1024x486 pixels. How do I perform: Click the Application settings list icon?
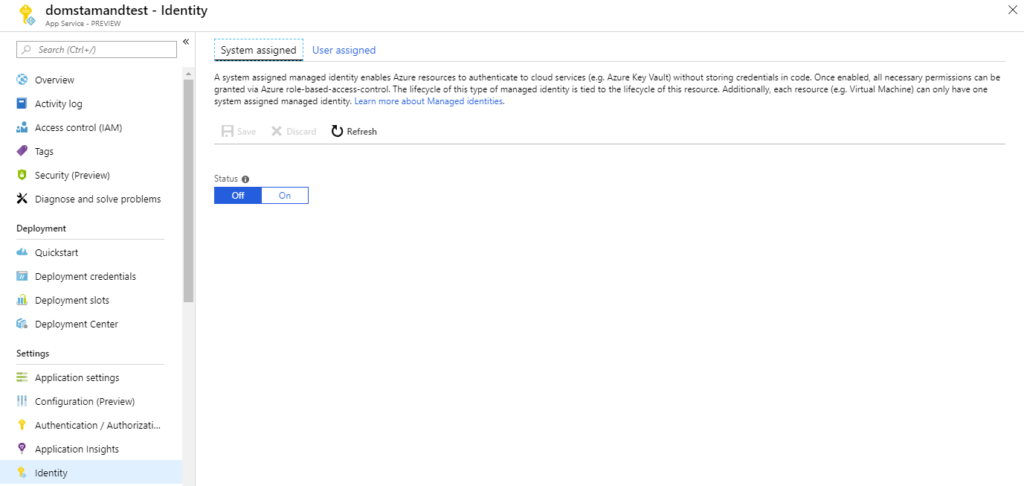tap(22, 378)
